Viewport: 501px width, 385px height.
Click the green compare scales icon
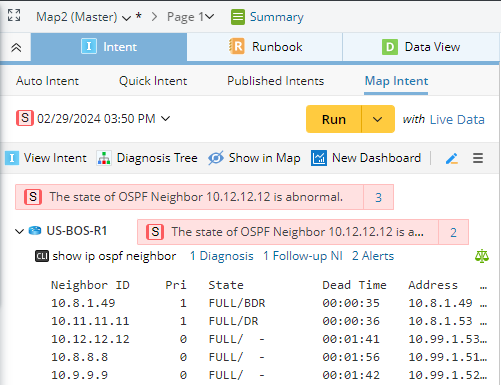click(482, 256)
